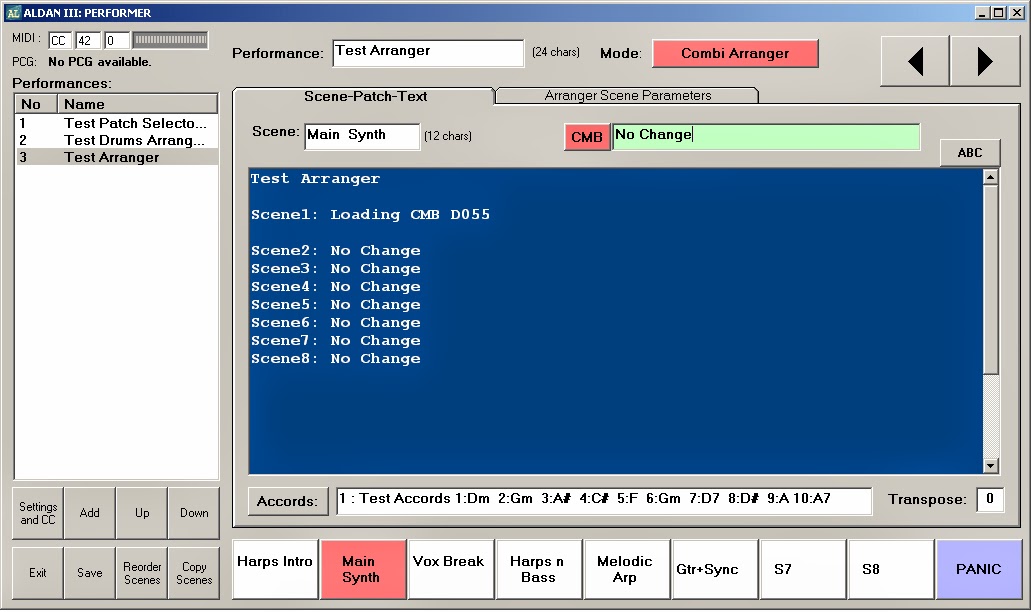Select Vox Break scene
Image resolution: width=1031 pixels, height=612 pixels.
point(451,569)
